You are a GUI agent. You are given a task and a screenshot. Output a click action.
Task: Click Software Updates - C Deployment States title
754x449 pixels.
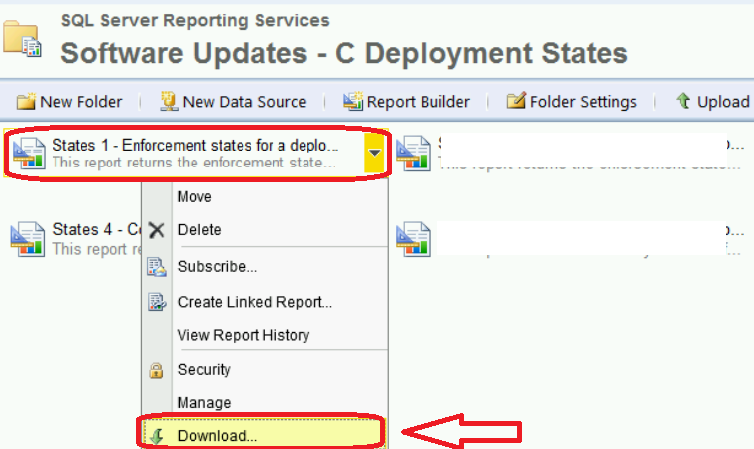coord(344,53)
